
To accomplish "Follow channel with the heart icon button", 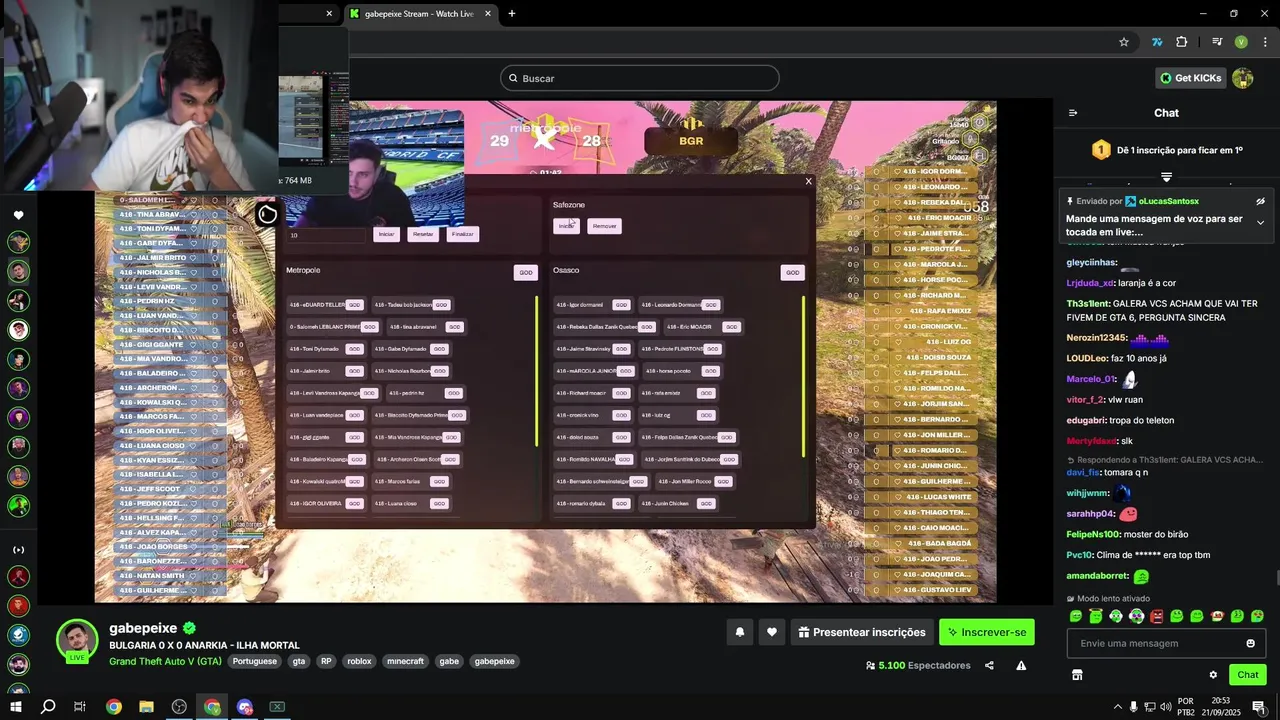I will (771, 632).
